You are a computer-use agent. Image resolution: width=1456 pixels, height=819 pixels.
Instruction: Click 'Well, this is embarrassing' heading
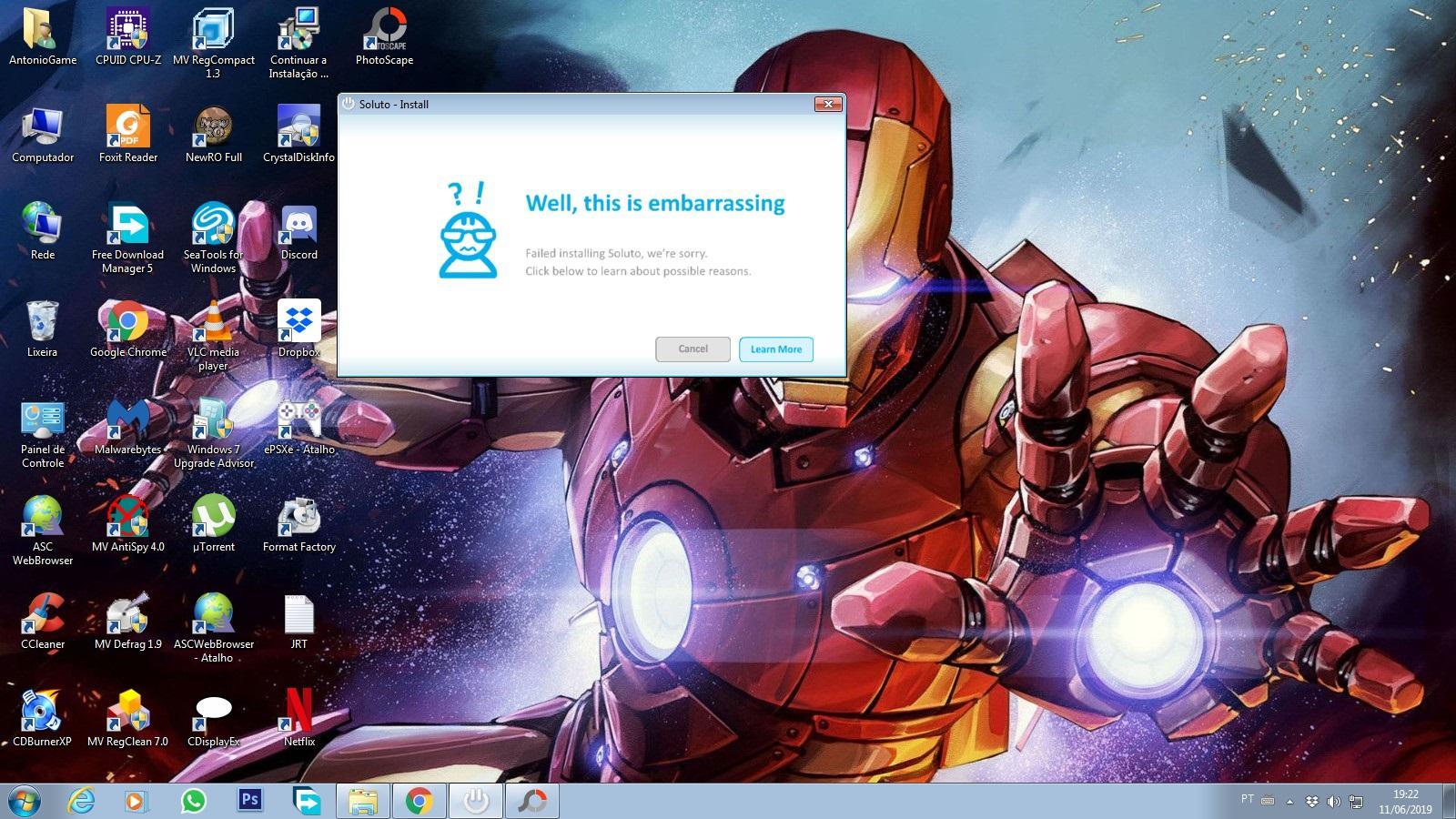pos(655,203)
